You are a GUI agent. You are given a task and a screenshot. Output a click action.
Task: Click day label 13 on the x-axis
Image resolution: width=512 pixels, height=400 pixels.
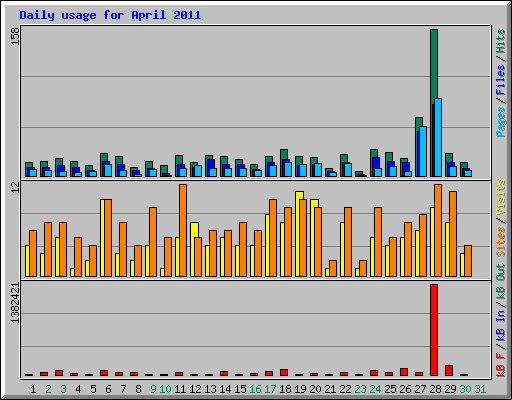(210, 389)
